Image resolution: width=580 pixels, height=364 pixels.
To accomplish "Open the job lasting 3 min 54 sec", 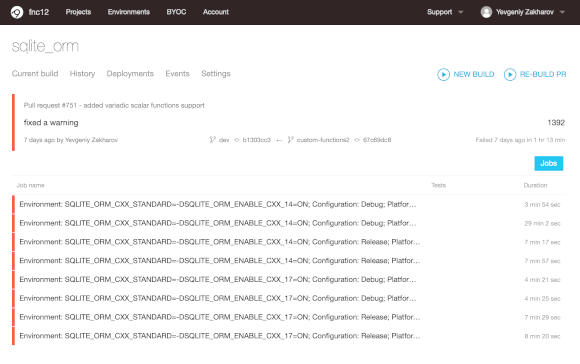I will (x=289, y=204).
